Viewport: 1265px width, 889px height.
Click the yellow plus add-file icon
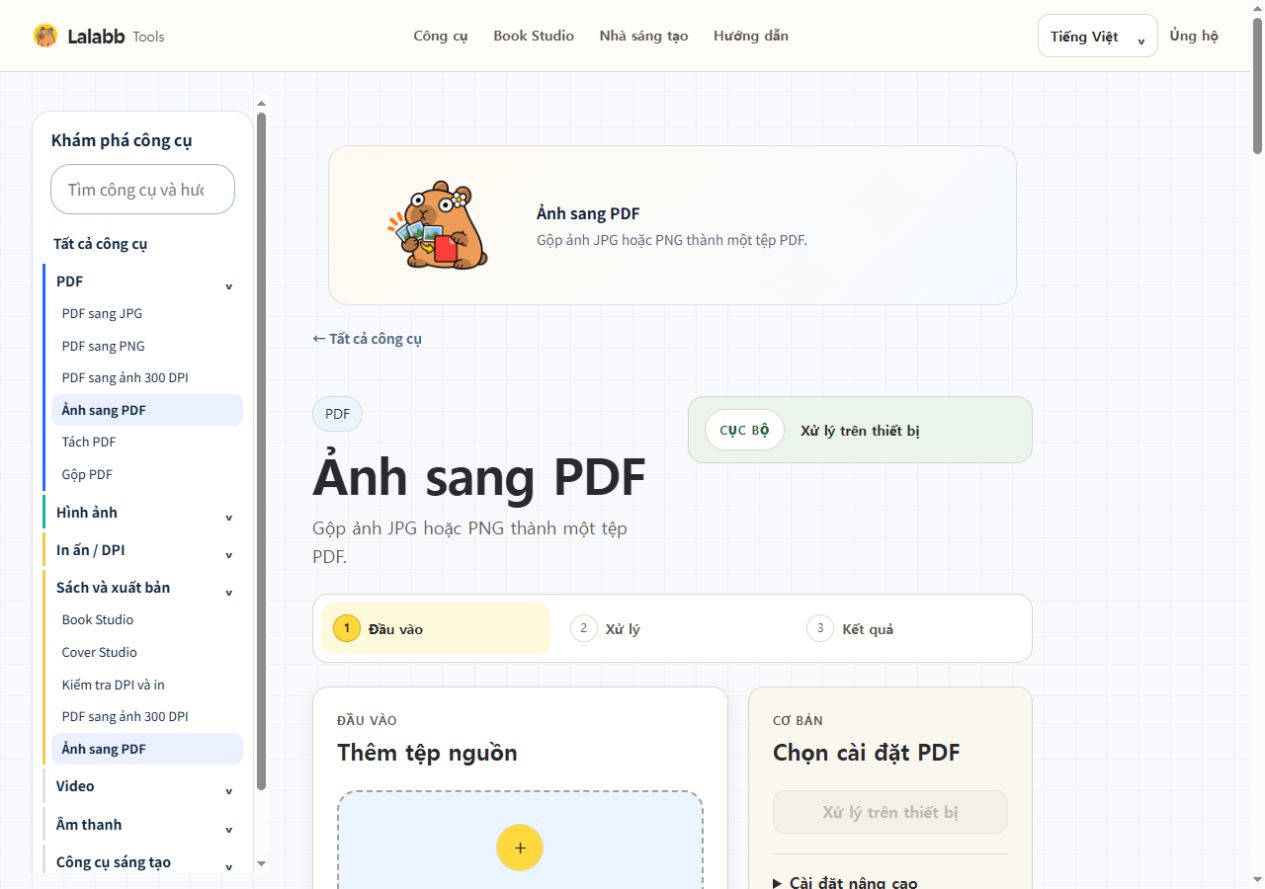pyautogui.click(x=519, y=848)
